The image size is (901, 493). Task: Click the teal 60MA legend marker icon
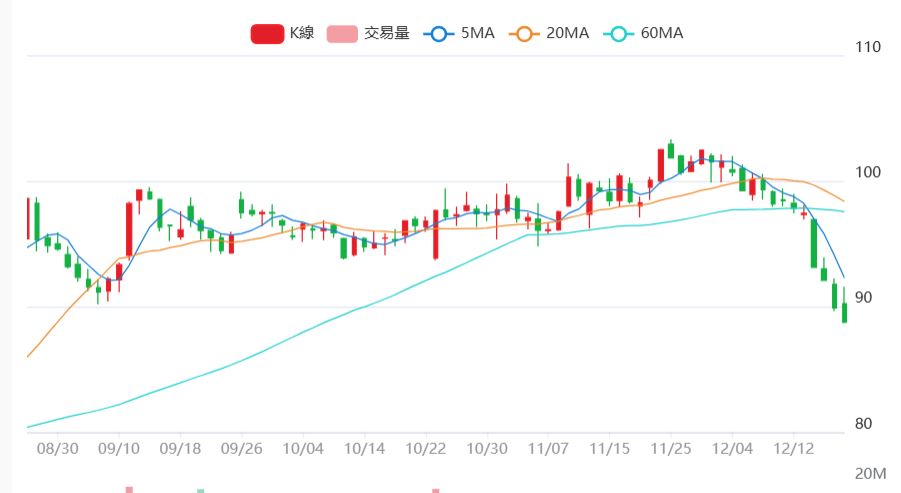617,33
